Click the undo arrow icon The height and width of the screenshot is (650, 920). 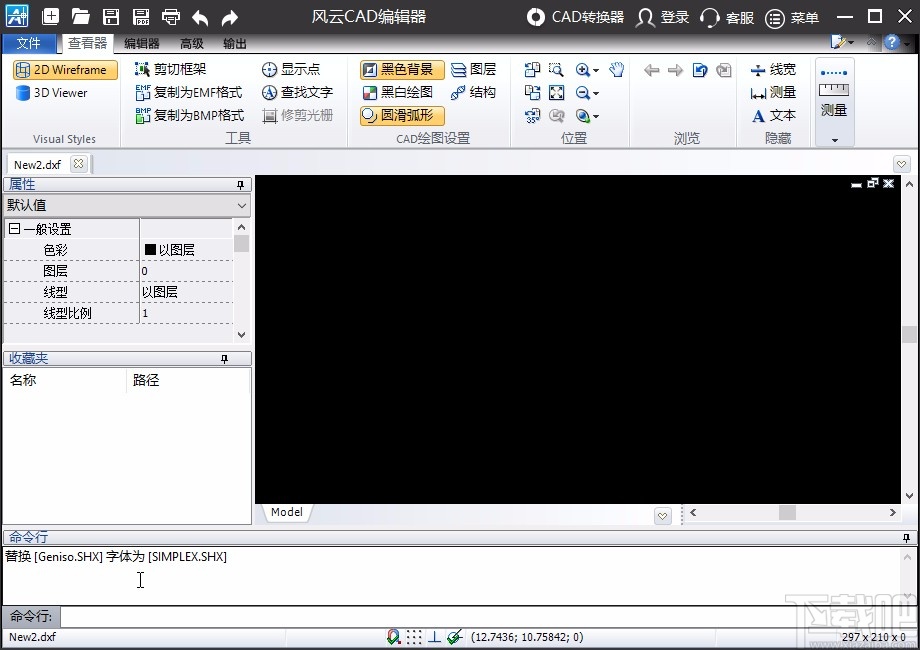click(200, 17)
